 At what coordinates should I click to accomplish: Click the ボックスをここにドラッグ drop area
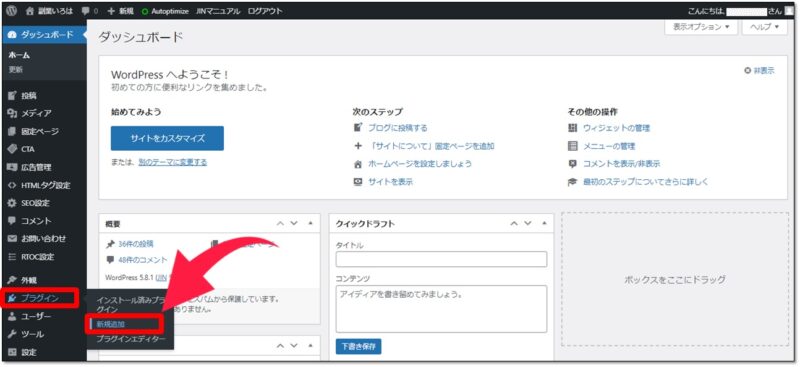[x=674, y=280]
